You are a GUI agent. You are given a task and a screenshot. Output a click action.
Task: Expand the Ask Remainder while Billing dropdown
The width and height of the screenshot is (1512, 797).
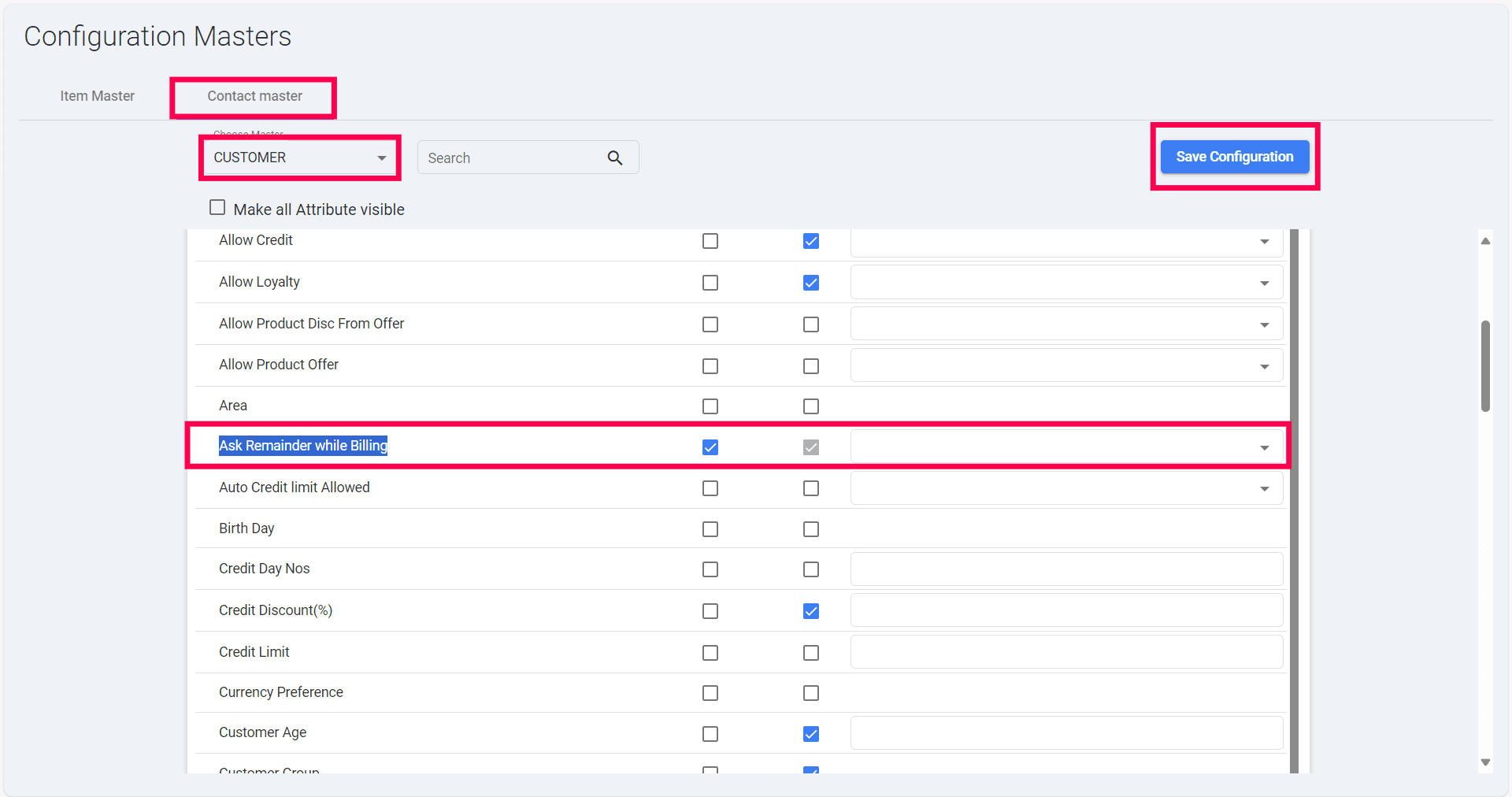1264,447
